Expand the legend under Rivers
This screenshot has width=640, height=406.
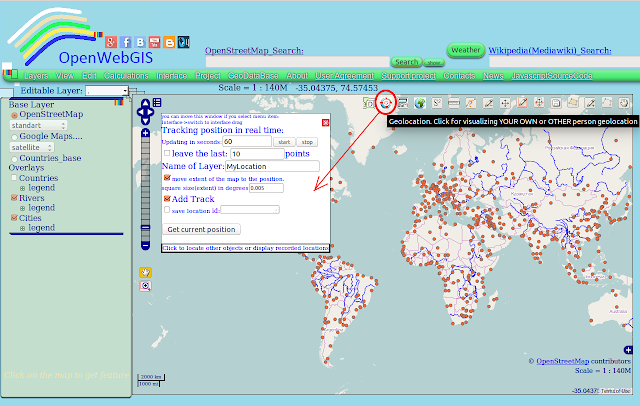point(22,209)
